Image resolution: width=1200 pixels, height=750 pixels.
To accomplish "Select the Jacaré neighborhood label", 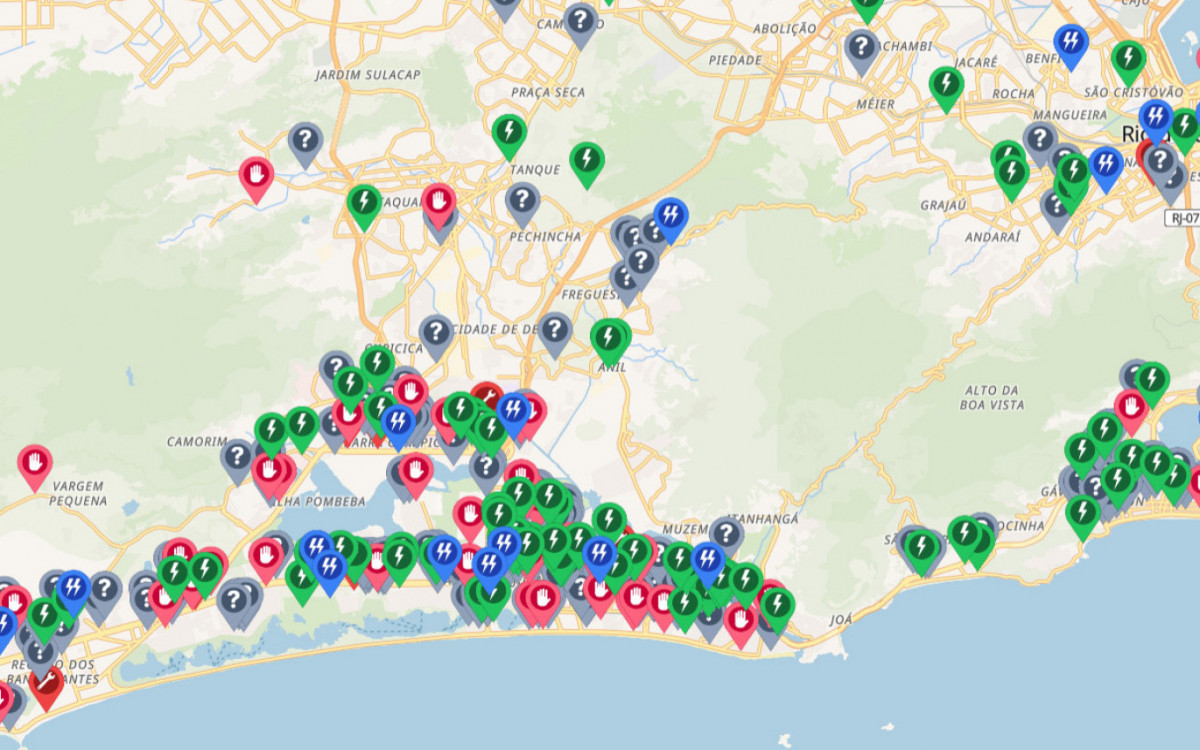I will point(976,62).
